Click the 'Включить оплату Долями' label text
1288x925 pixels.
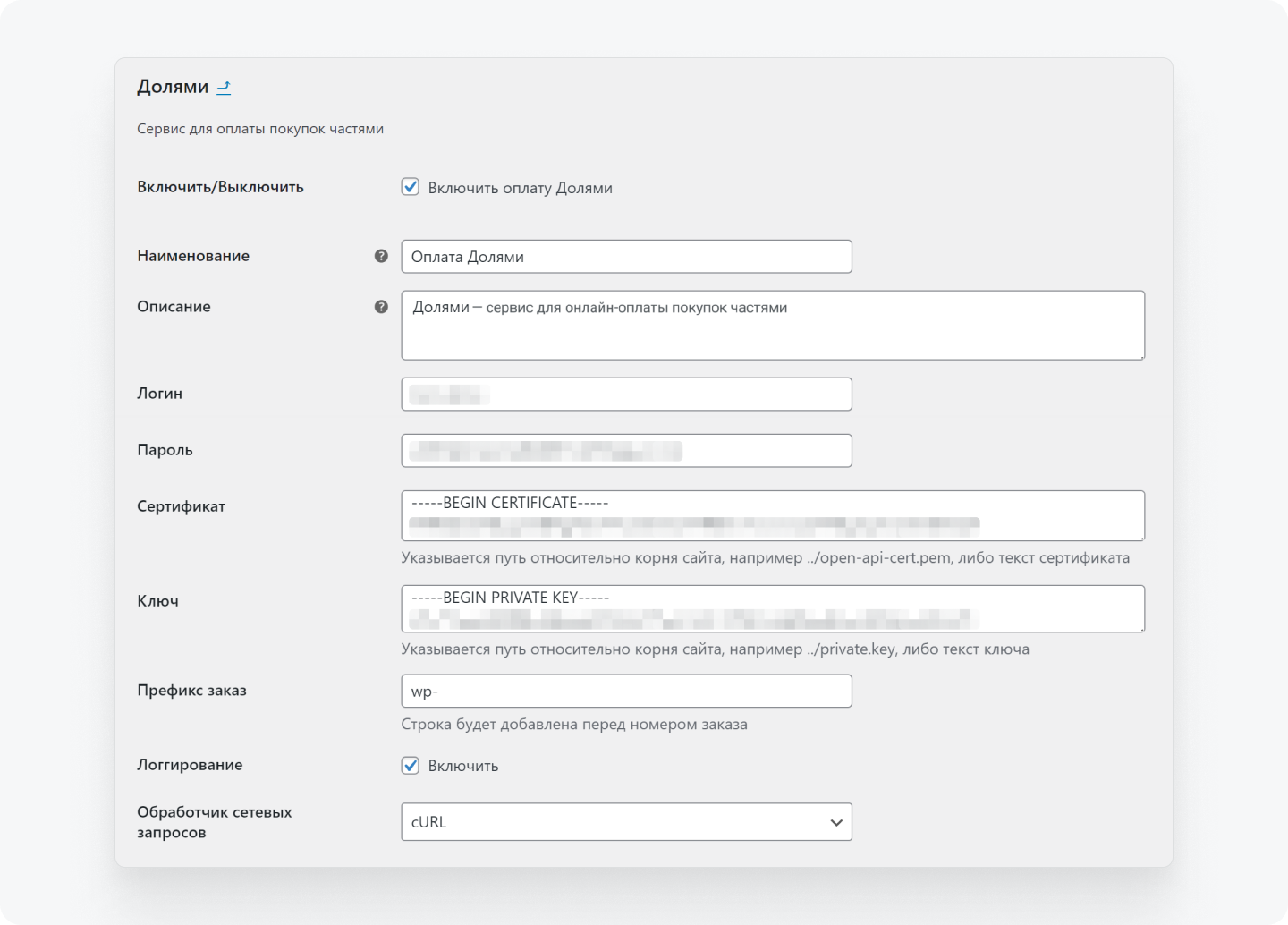coord(520,188)
